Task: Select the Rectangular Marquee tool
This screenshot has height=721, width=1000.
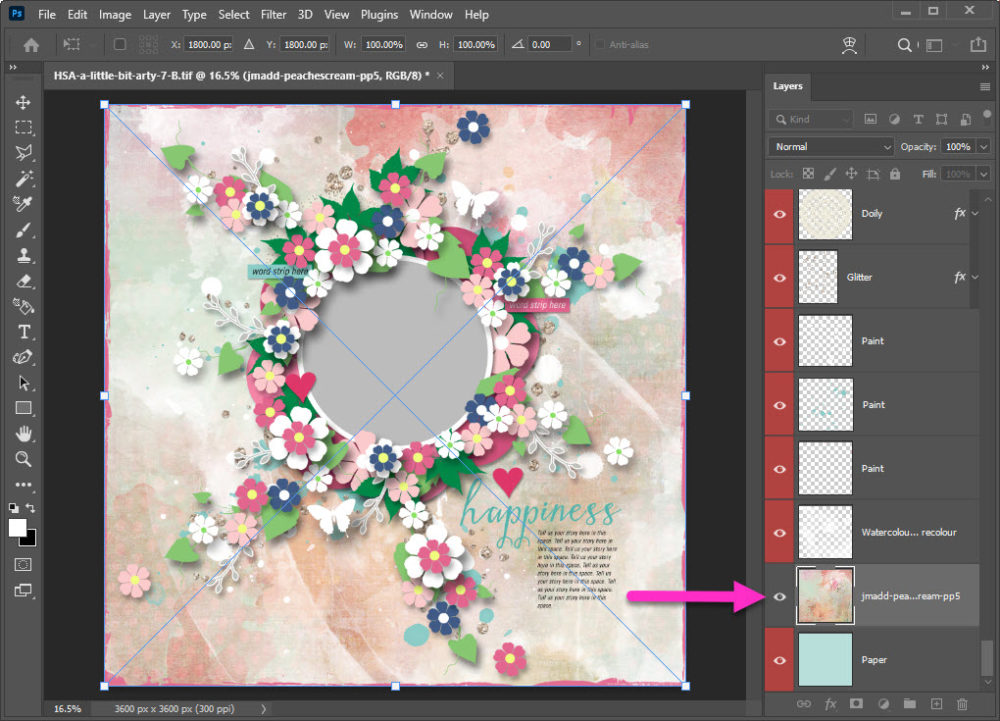Action: click(x=24, y=127)
